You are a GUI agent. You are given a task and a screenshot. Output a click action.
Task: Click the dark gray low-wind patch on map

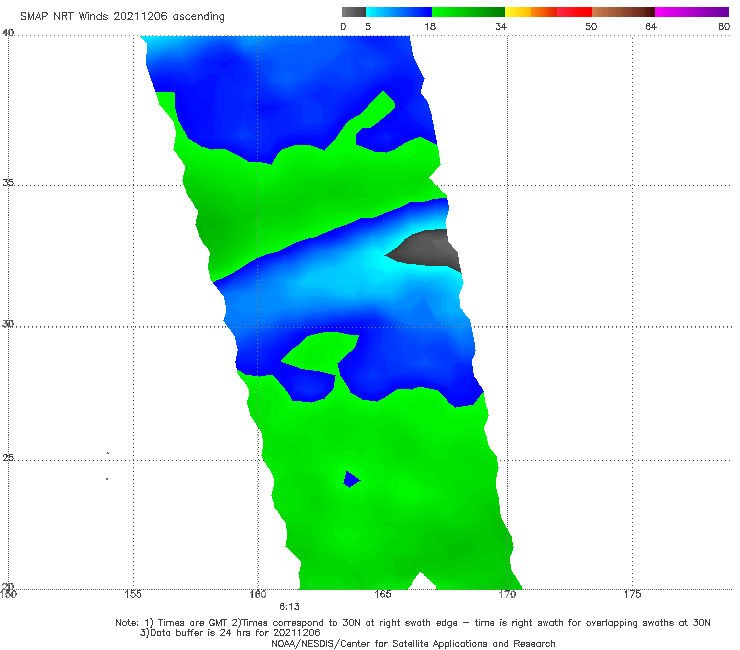pos(427,249)
